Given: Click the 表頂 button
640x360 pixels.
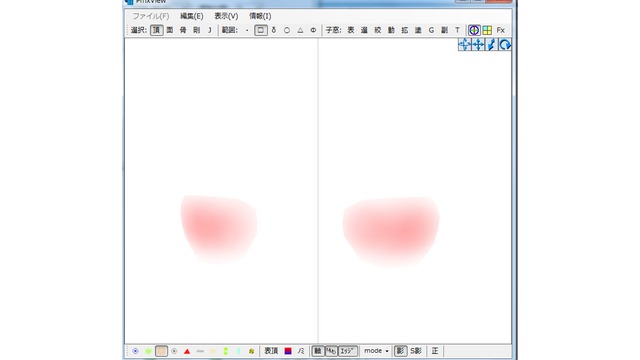Looking at the screenshot, I should (x=271, y=351).
